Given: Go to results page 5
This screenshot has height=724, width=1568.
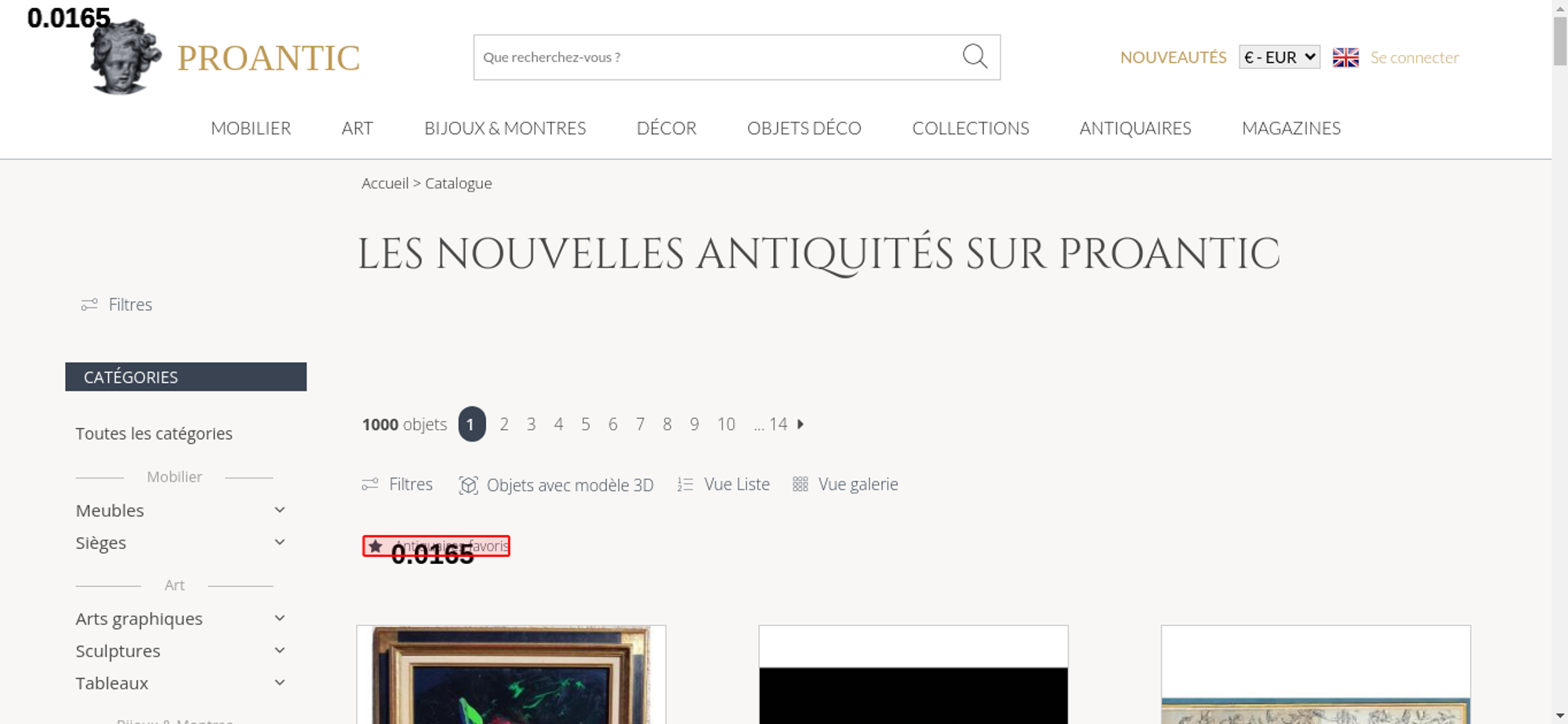Looking at the screenshot, I should pyautogui.click(x=586, y=424).
